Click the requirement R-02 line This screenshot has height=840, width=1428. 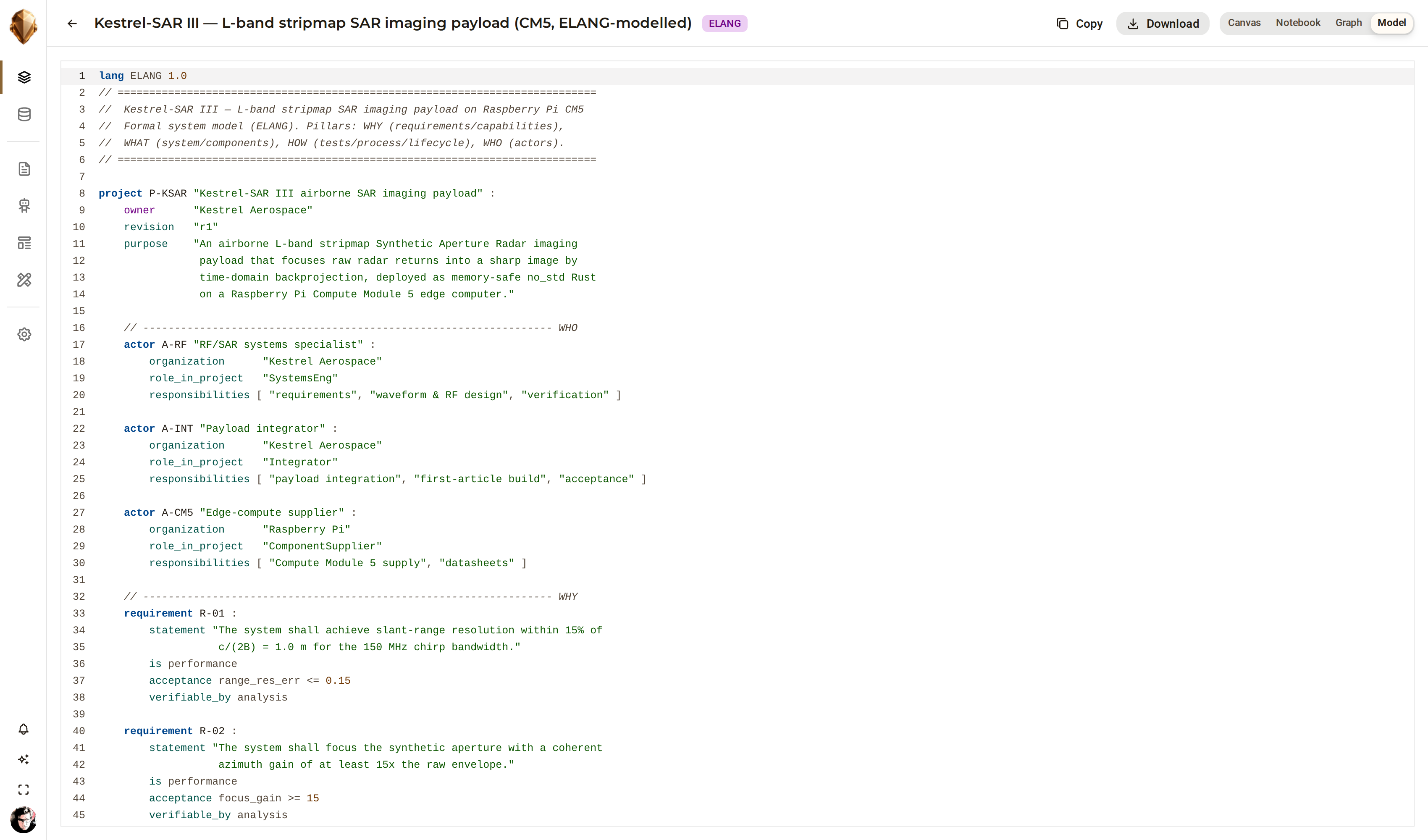click(x=180, y=731)
